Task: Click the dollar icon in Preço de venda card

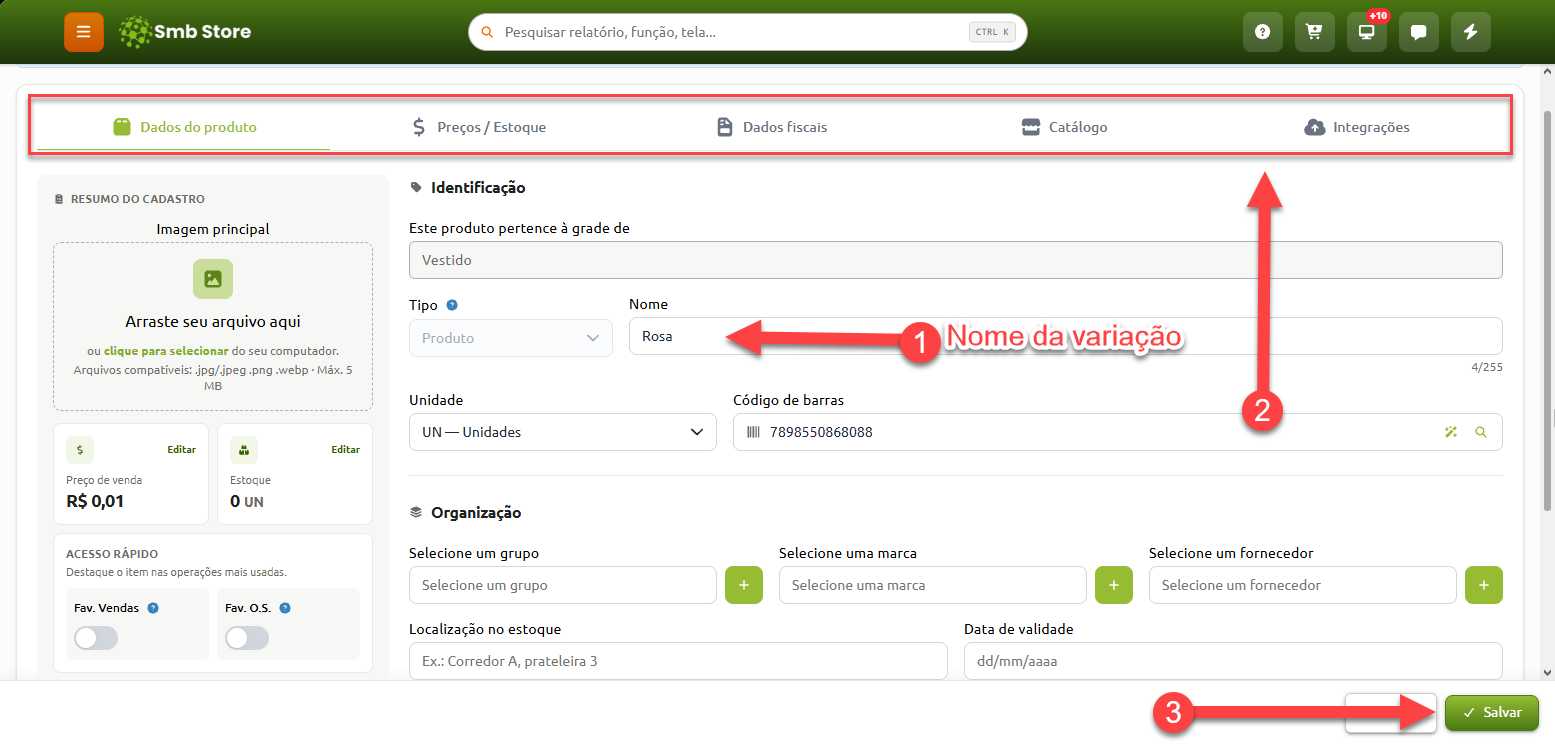Action: pyautogui.click(x=80, y=450)
